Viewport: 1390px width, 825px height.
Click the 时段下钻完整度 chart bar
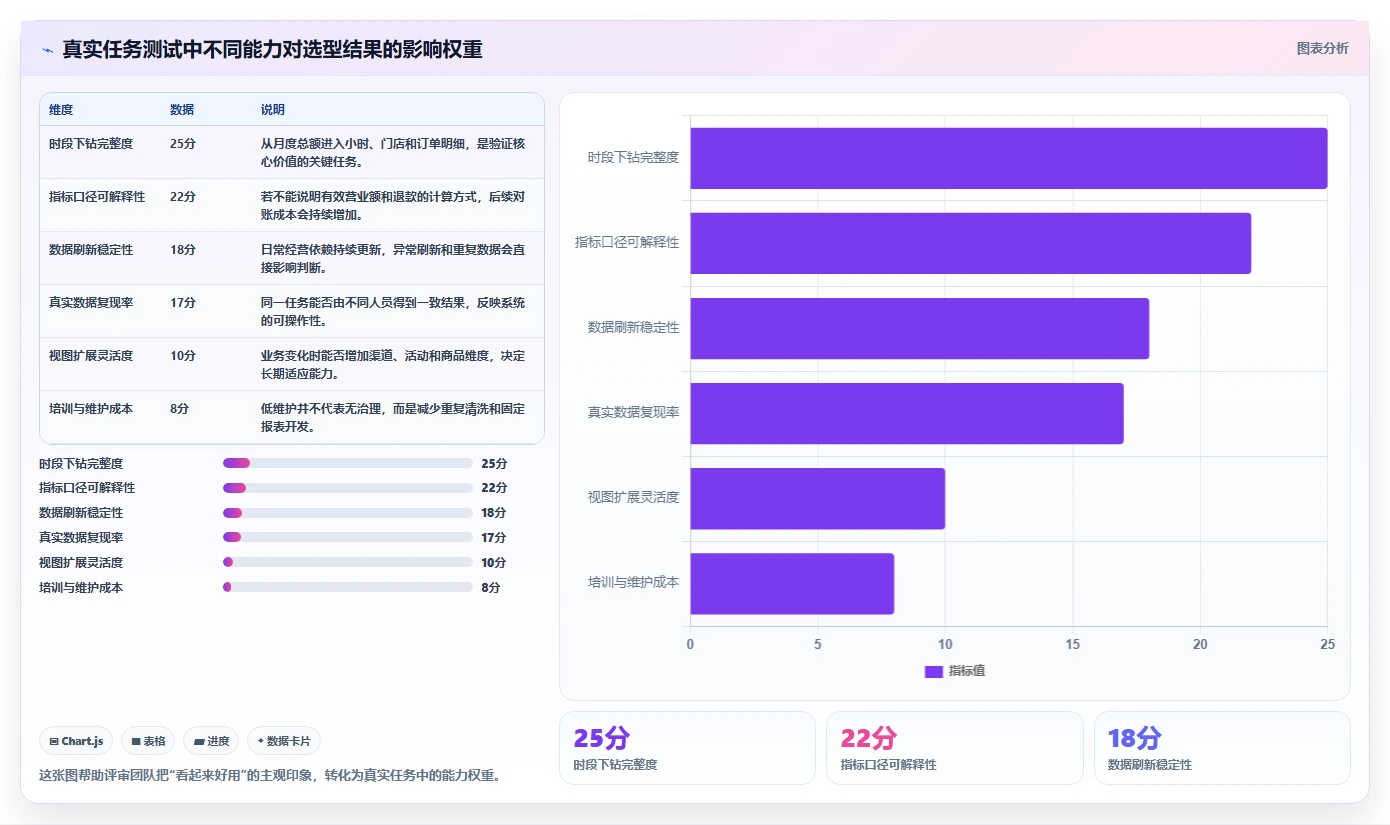(x=1008, y=158)
